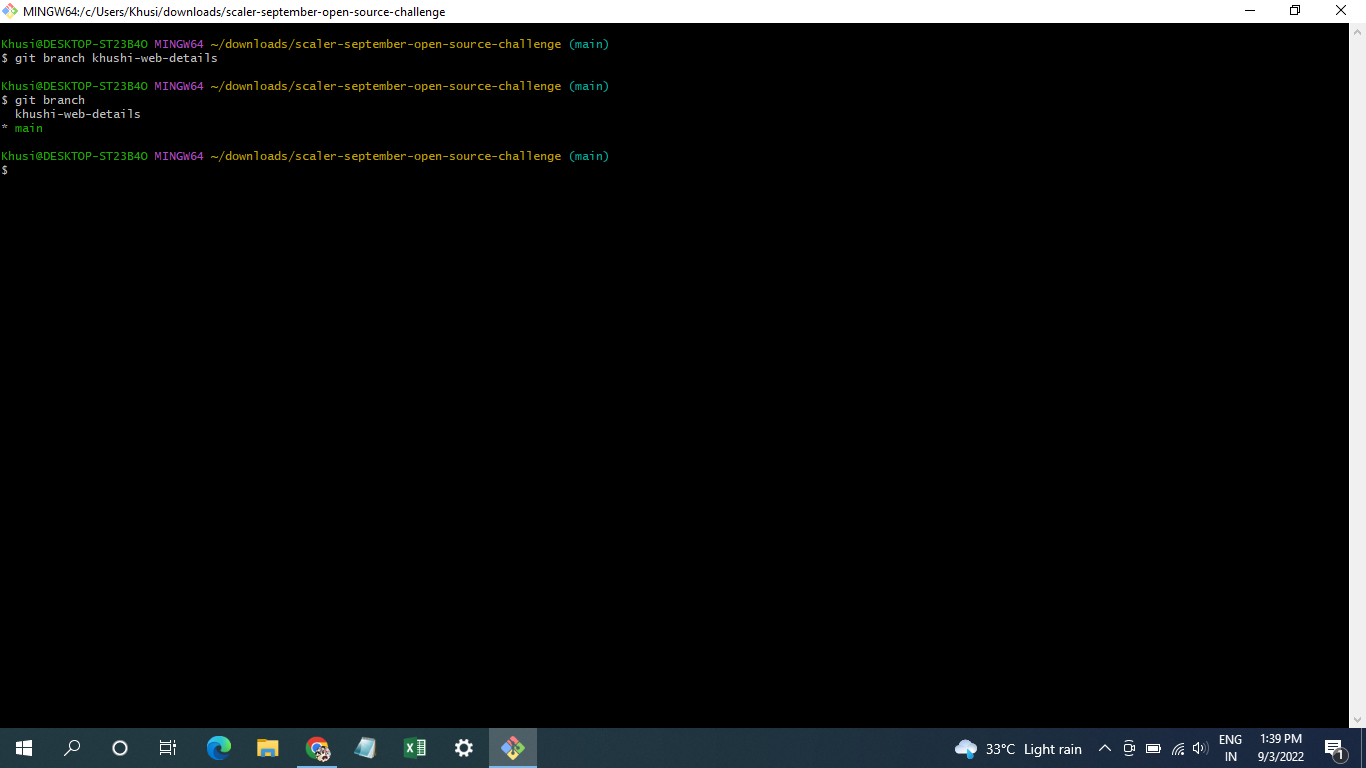The image size is (1366, 768).
Task: Launch Notepad from the taskbar
Action: click(365, 747)
